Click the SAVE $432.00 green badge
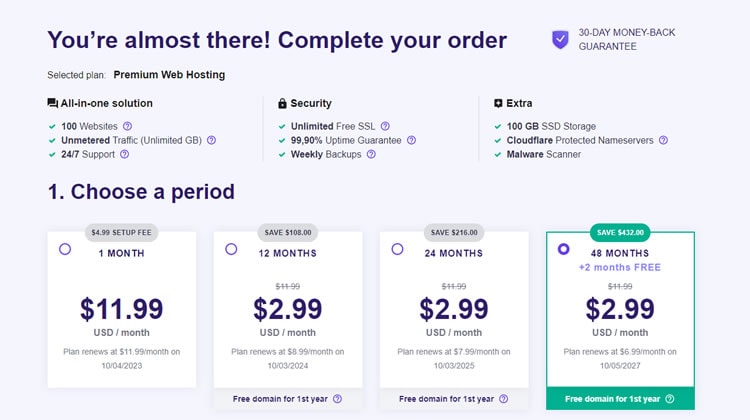This screenshot has width=750, height=420. coord(620,232)
